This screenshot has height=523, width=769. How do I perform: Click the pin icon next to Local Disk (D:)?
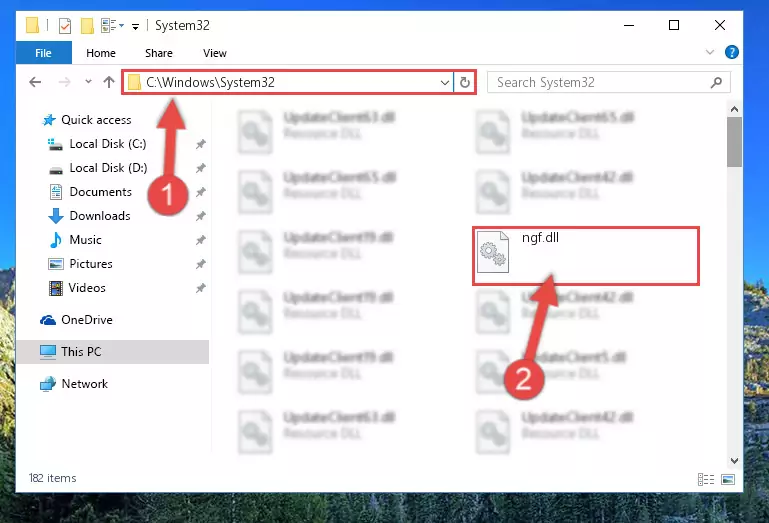pyautogui.click(x=200, y=168)
